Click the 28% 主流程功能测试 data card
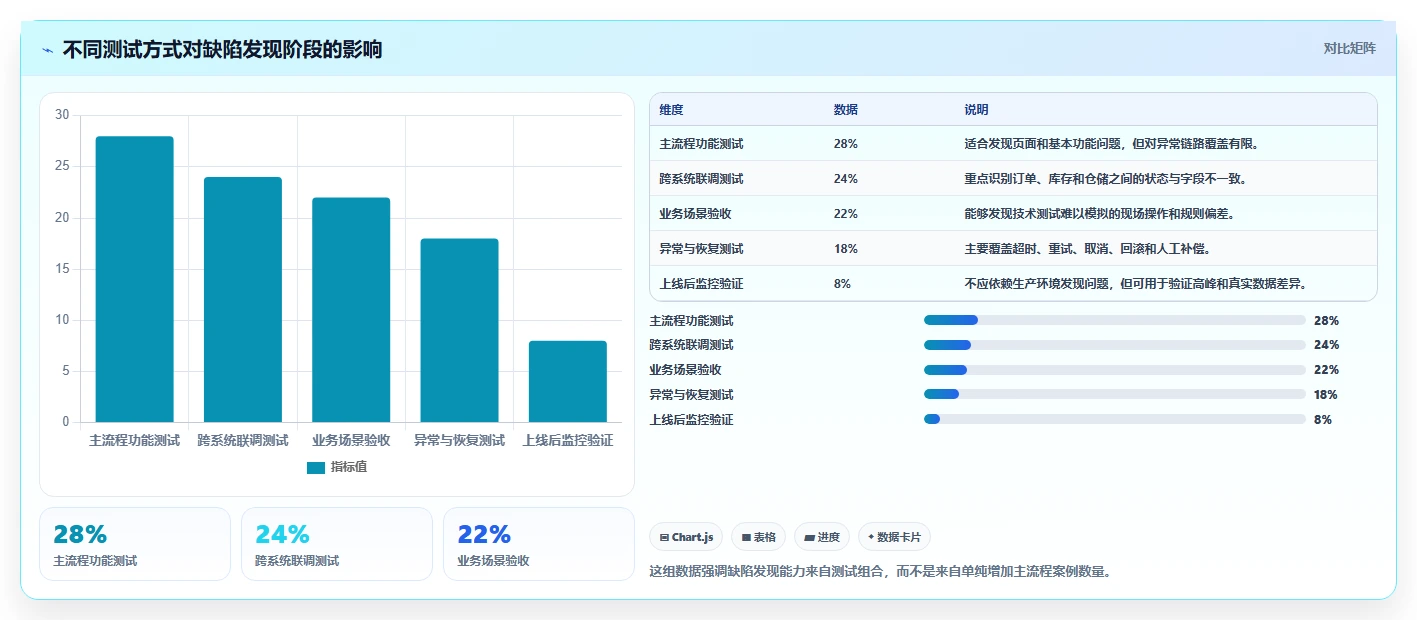 click(x=135, y=544)
